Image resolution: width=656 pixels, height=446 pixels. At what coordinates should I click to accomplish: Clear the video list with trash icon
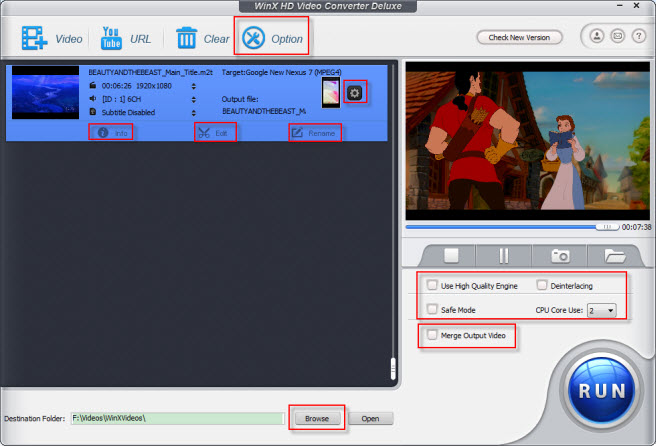pyautogui.click(x=202, y=38)
